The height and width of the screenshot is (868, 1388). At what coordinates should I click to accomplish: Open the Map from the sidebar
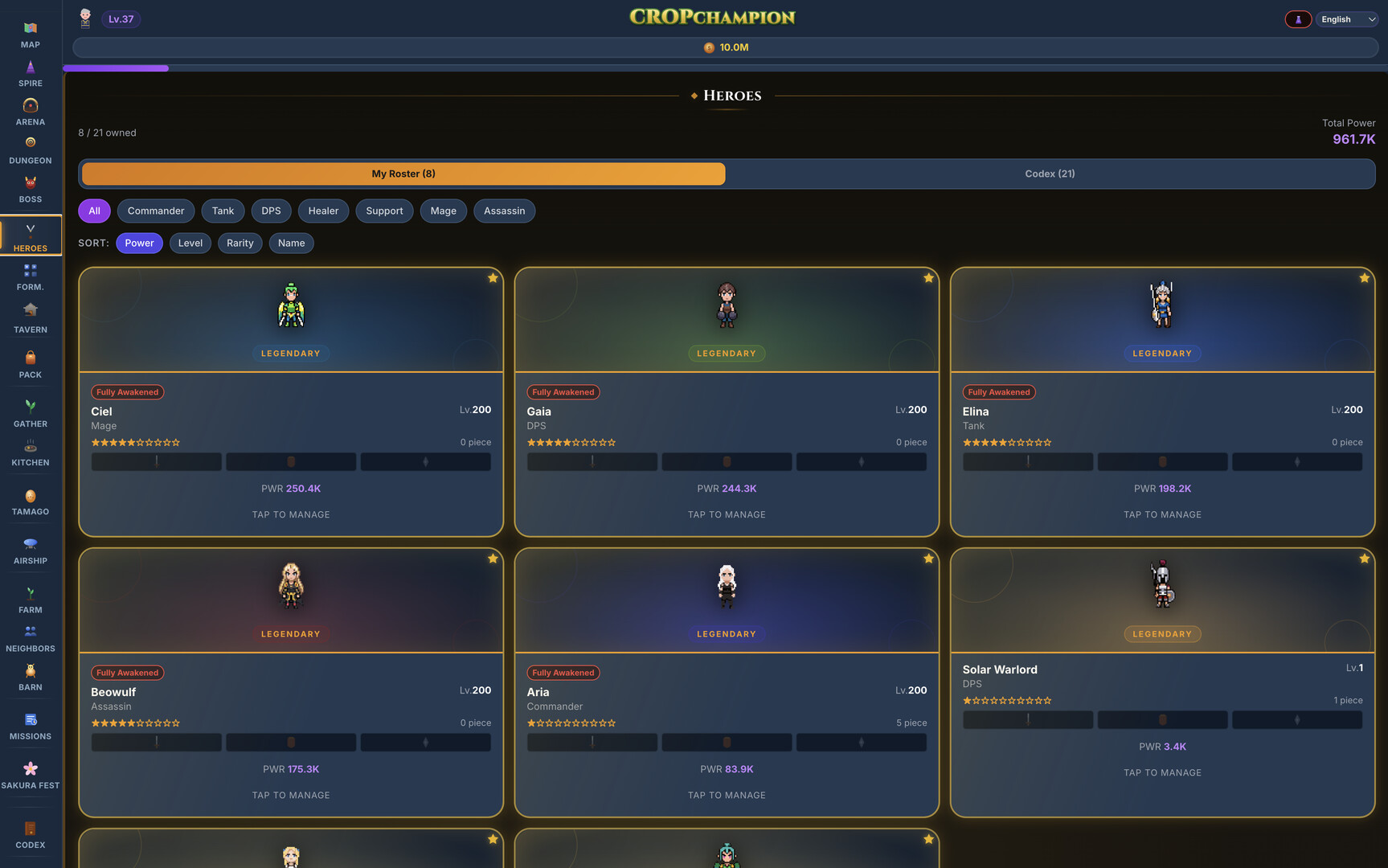tap(31, 35)
